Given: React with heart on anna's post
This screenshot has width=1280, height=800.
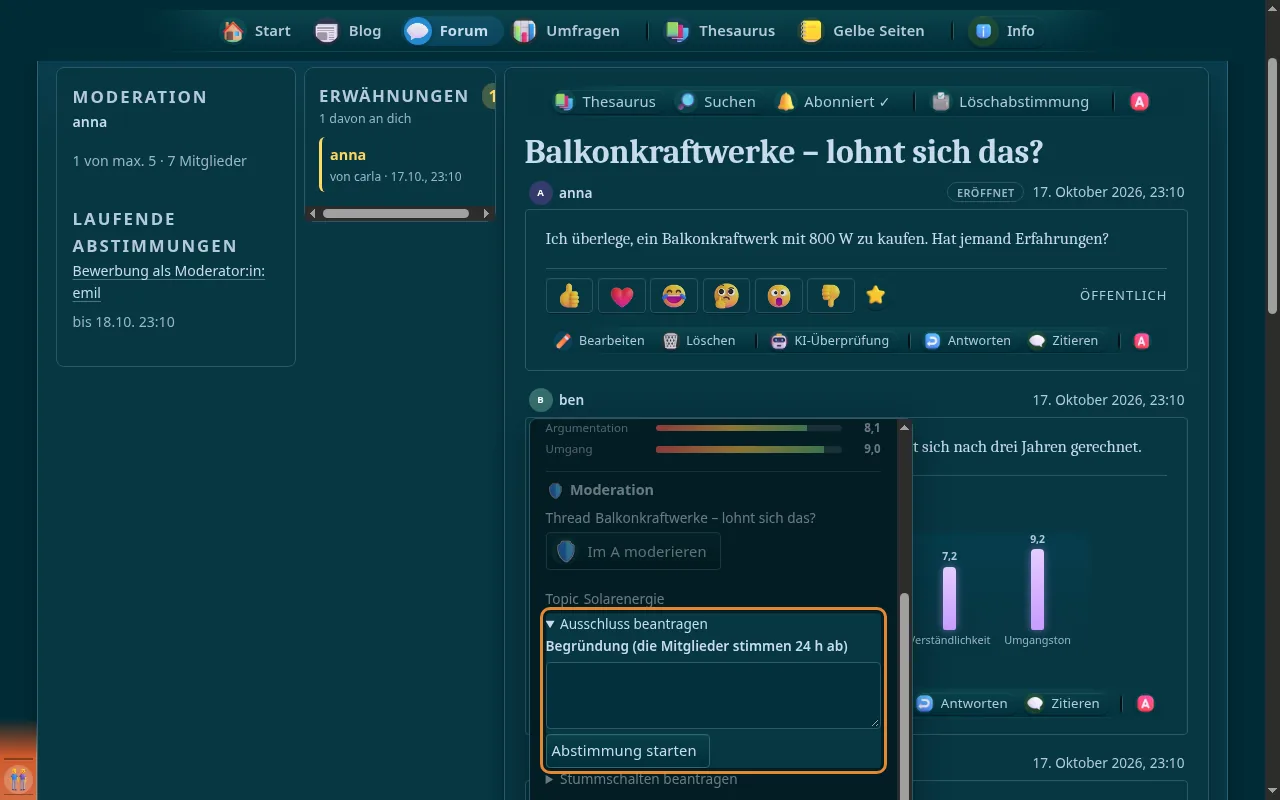Looking at the screenshot, I should pos(621,296).
